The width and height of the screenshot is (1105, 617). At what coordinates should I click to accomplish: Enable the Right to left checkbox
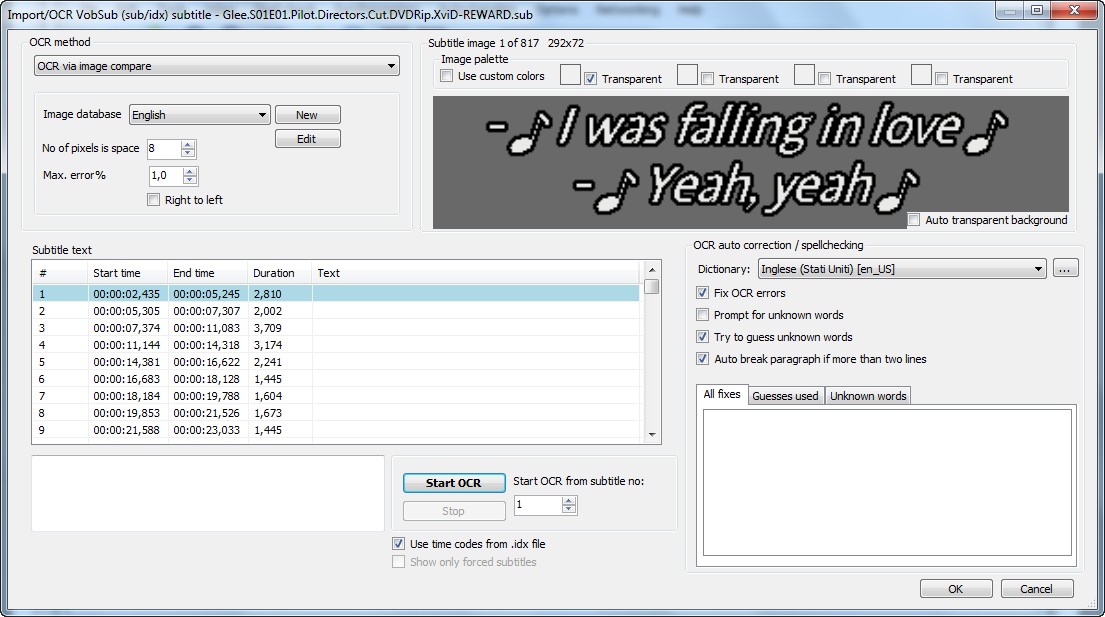point(153,200)
